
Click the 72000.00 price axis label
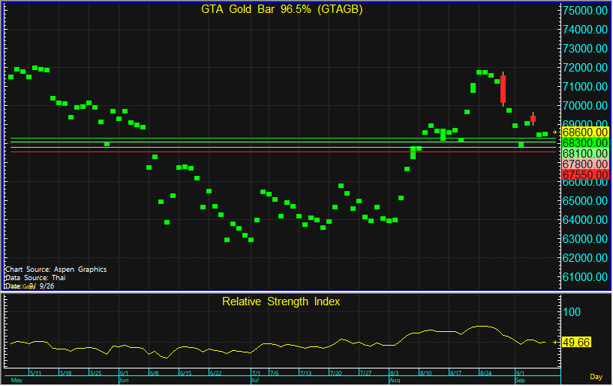[x=585, y=68]
